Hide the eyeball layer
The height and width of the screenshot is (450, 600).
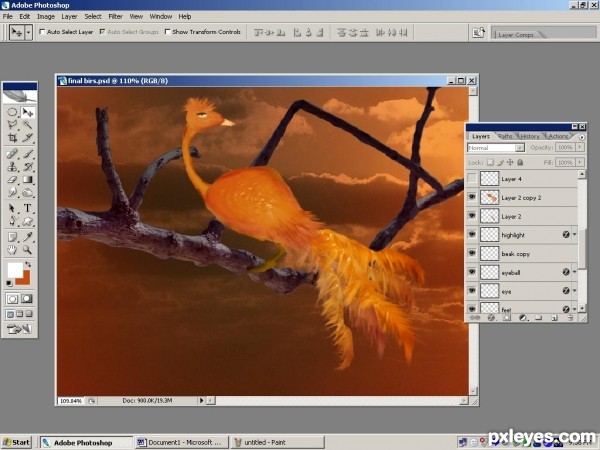click(472, 272)
